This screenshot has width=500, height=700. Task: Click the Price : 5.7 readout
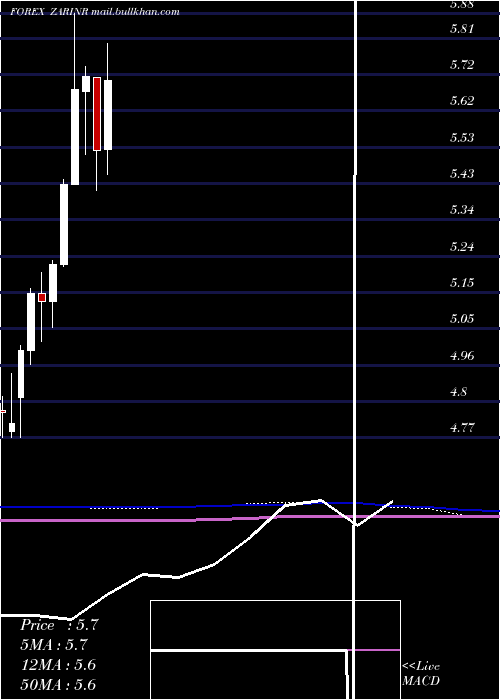tap(59, 625)
